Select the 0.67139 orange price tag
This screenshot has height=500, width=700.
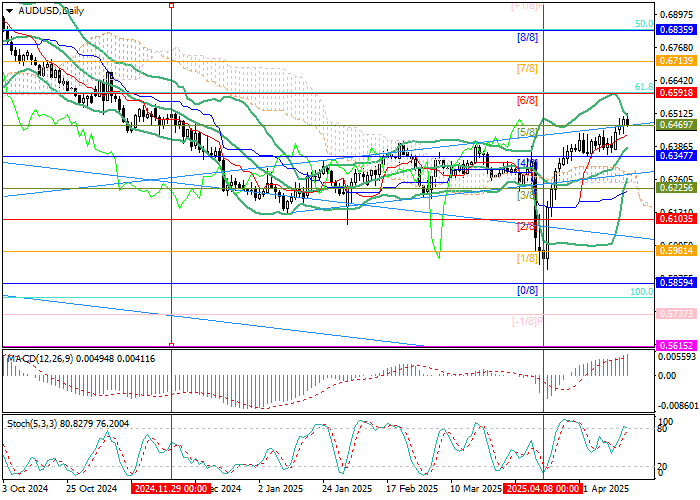676,60
